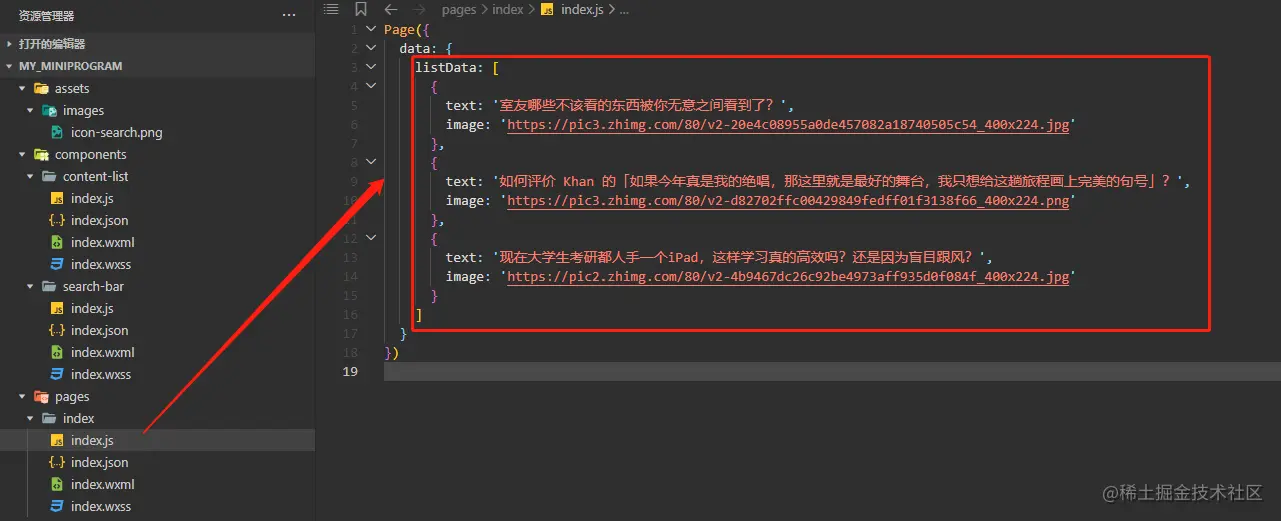Viewport: 1281px width, 521px height.
Task: Go back with the left arrow
Action: [x=391, y=9]
